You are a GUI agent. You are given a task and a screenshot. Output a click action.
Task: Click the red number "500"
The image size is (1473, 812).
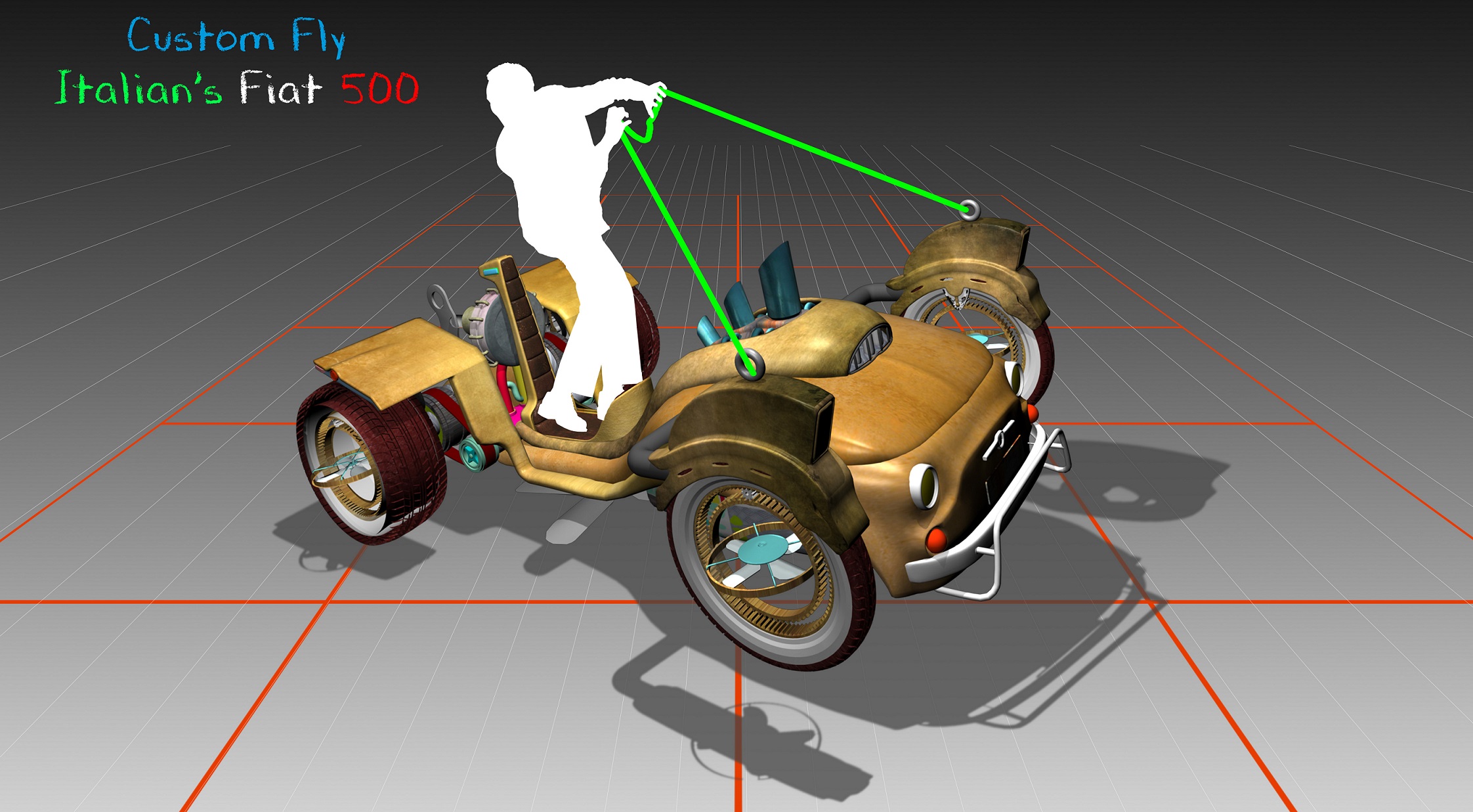pyautogui.click(x=380, y=89)
